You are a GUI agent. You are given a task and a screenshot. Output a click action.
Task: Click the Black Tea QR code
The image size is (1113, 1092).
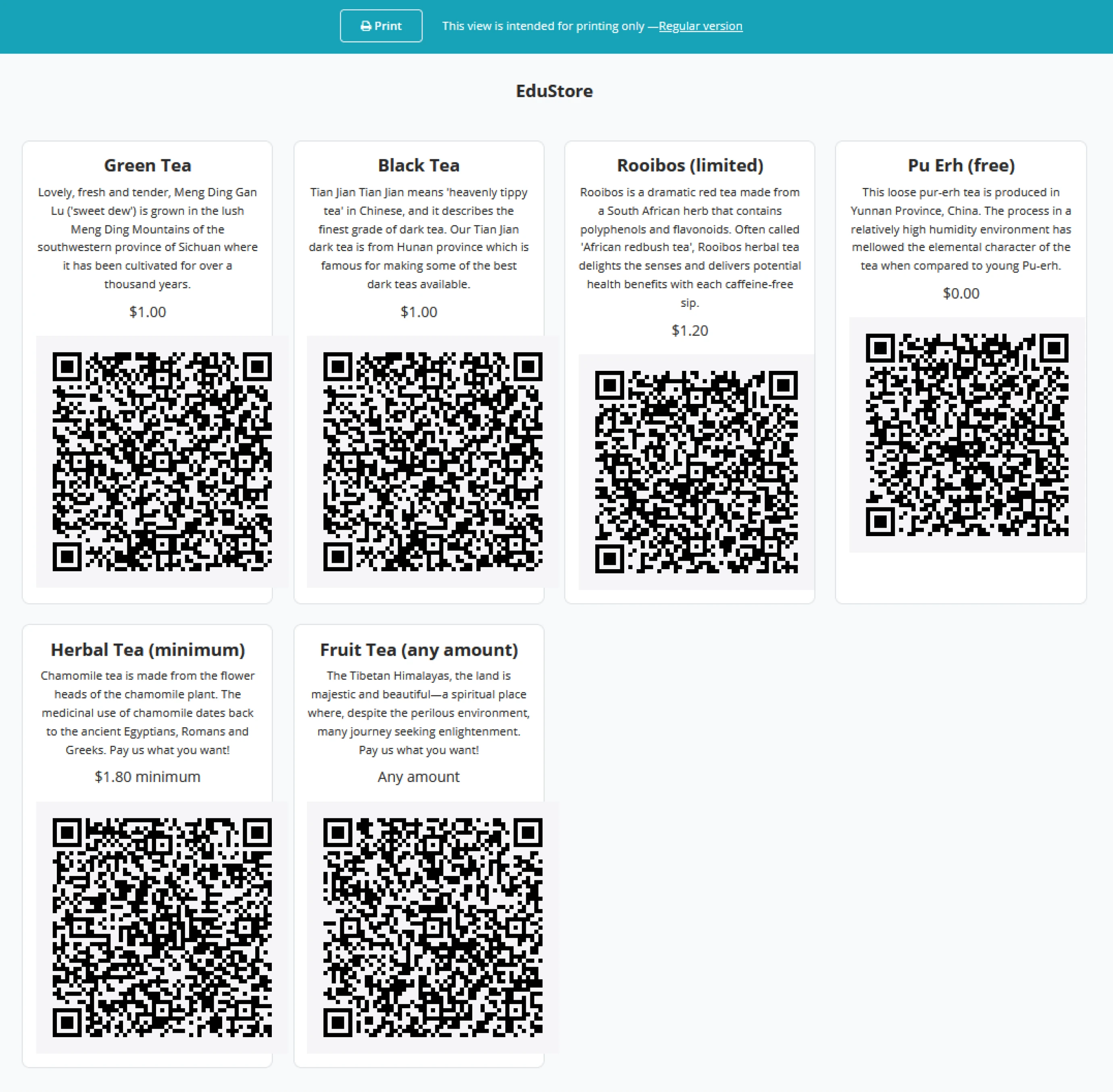point(433,461)
